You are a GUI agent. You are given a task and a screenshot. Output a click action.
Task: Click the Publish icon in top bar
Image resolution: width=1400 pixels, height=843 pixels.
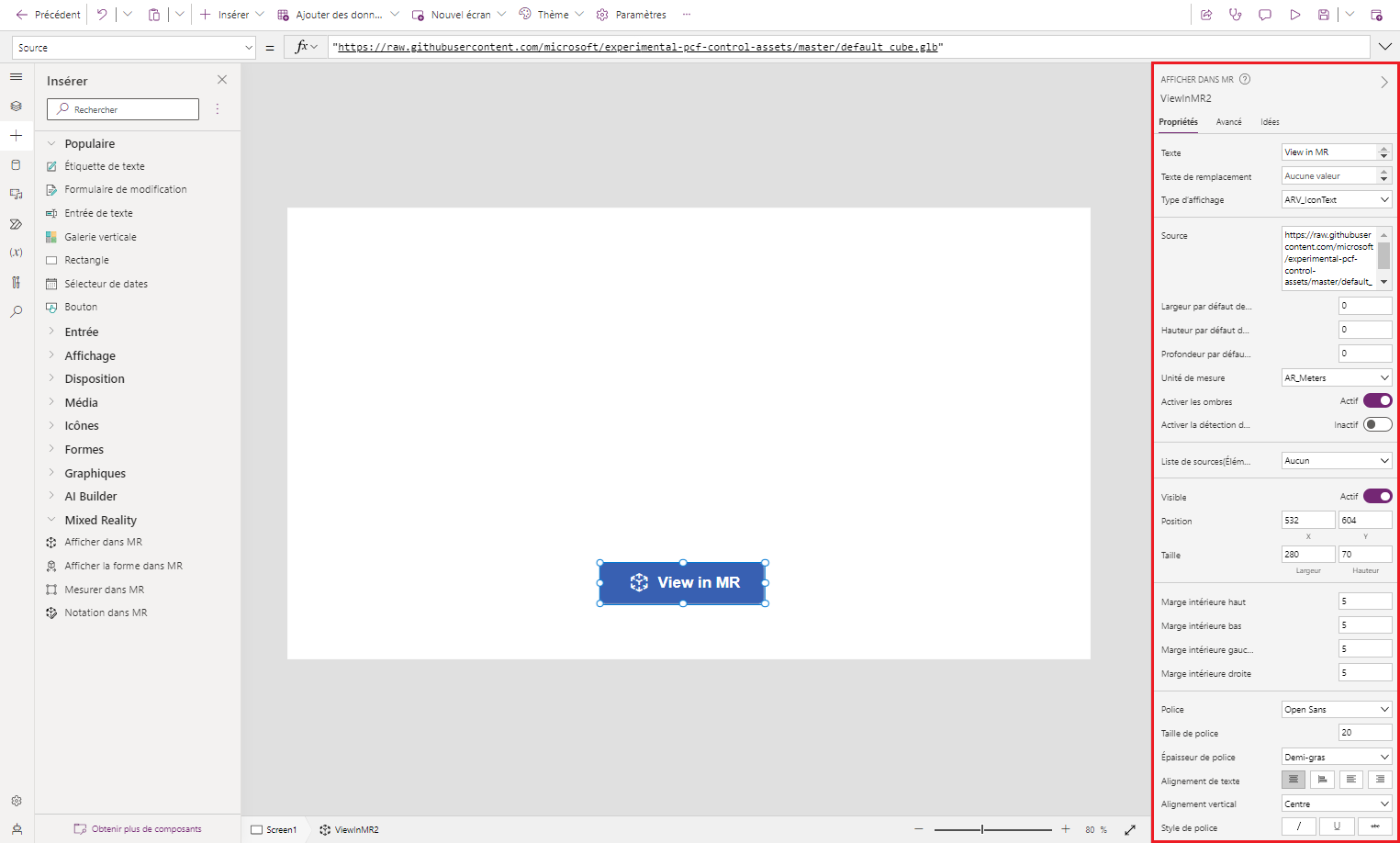point(1376,15)
